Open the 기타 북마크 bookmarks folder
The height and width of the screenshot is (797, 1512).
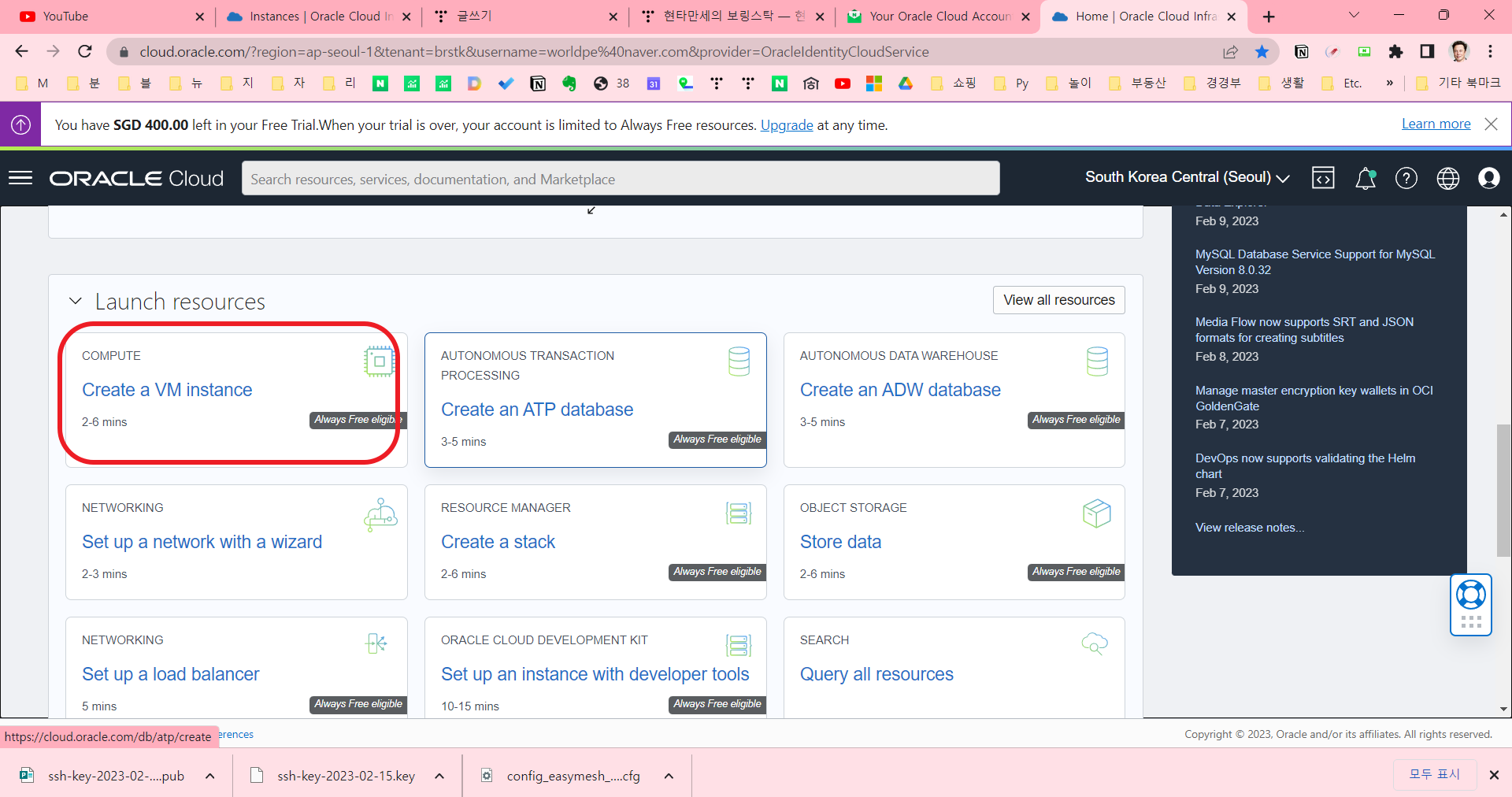pos(1458,83)
